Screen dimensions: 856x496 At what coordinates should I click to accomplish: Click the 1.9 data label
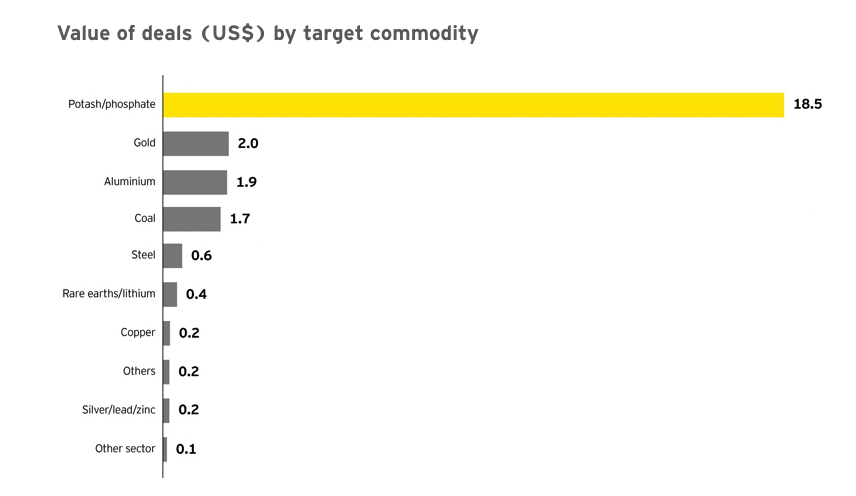(x=246, y=181)
